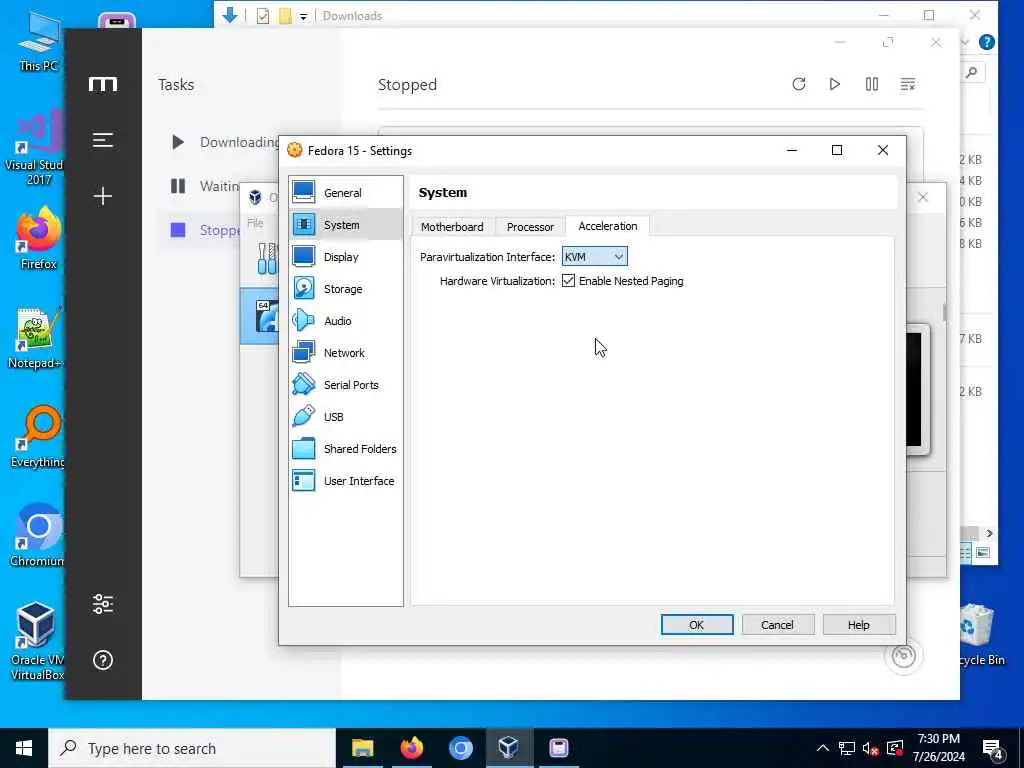Open USB settings category
The width and height of the screenshot is (1024, 768).
coord(345,417)
